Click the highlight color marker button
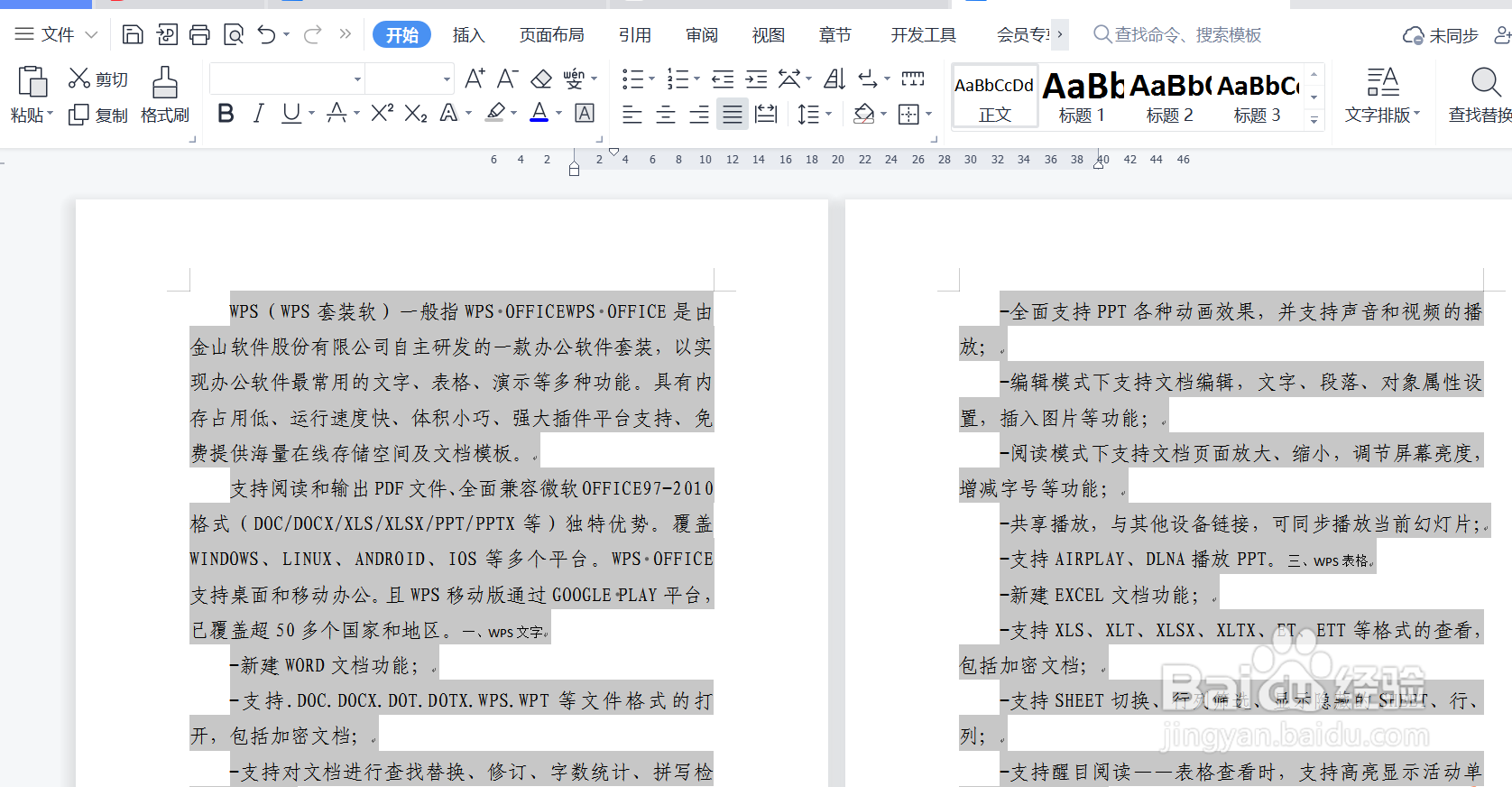 pyautogui.click(x=495, y=113)
